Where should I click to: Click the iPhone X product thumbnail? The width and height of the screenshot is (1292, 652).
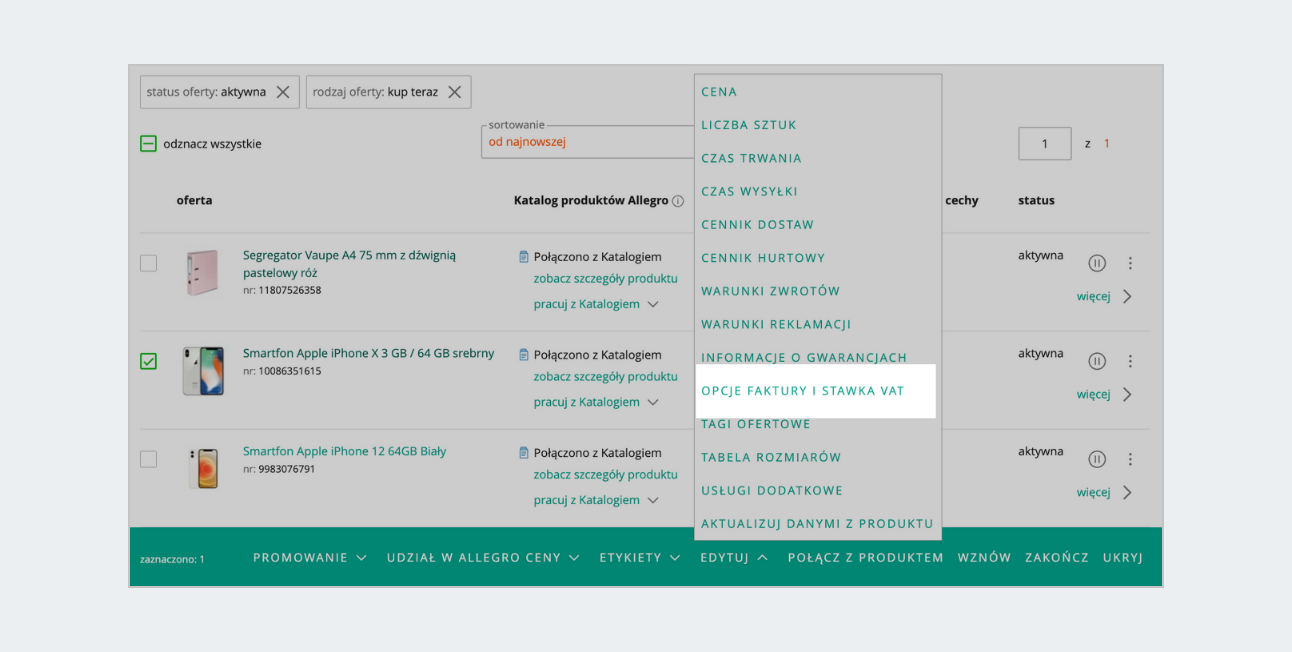(x=203, y=371)
